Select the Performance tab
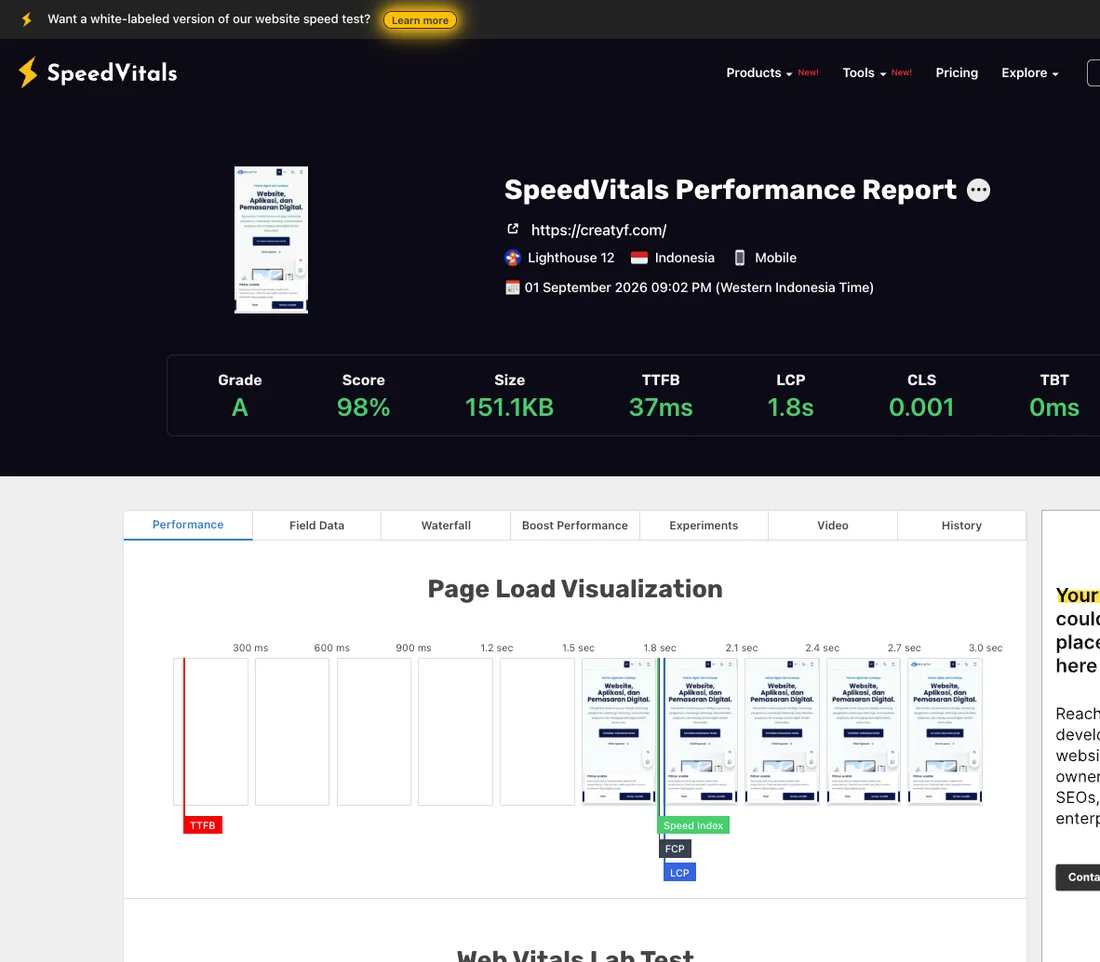 point(188,525)
